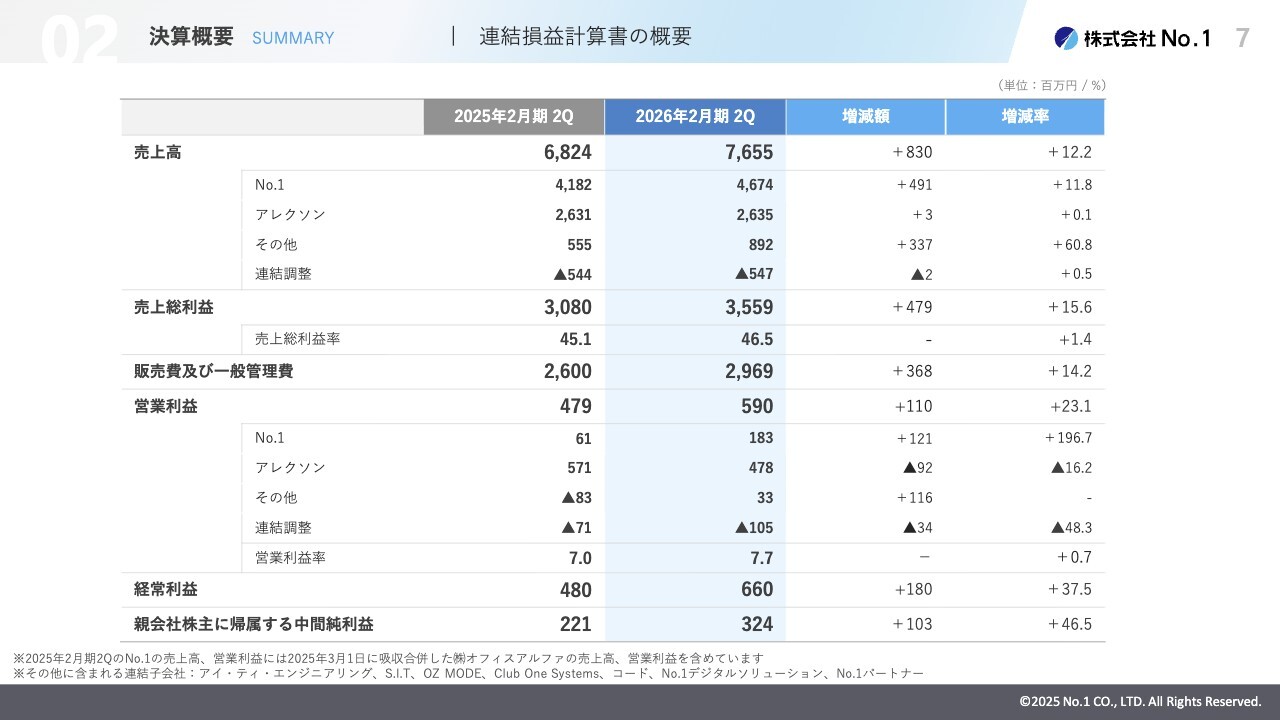Click the 売上総利益率 sub-row label
The height and width of the screenshot is (720, 1280).
click(297, 339)
